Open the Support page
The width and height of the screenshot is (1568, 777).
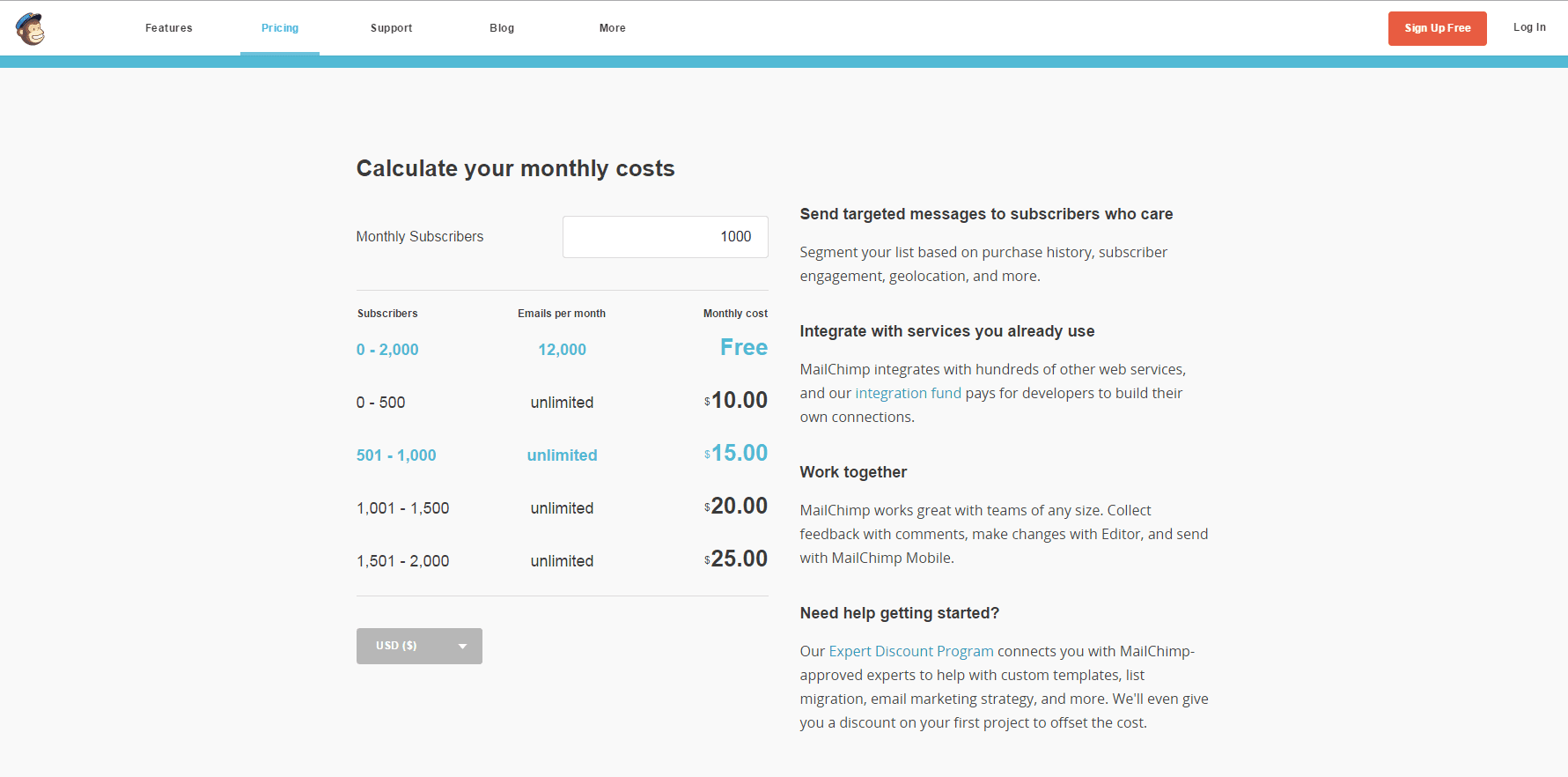tap(391, 28)
